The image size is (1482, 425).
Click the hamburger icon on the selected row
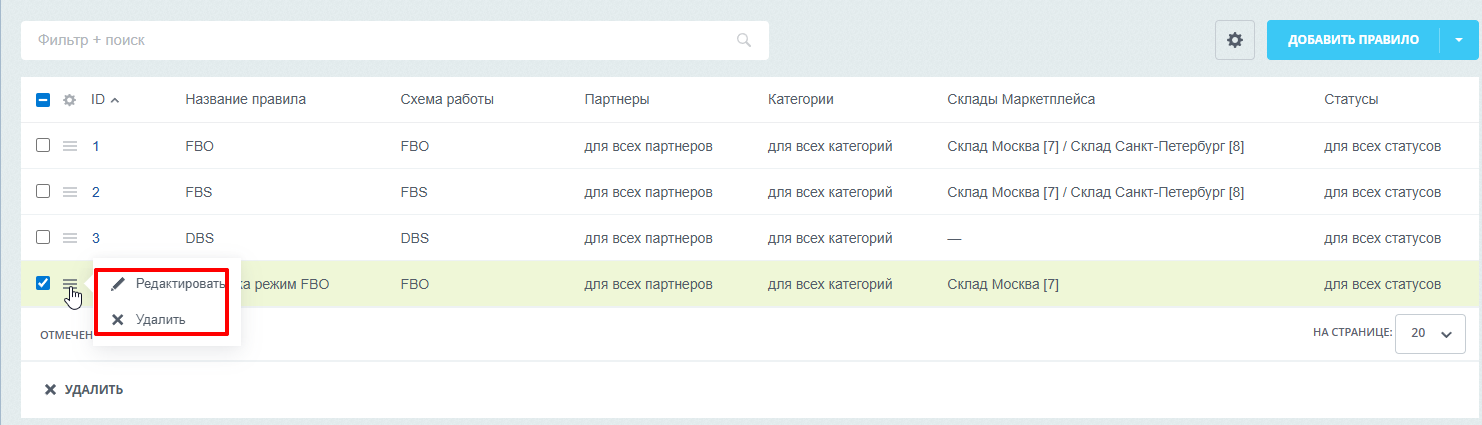[70, 285]
